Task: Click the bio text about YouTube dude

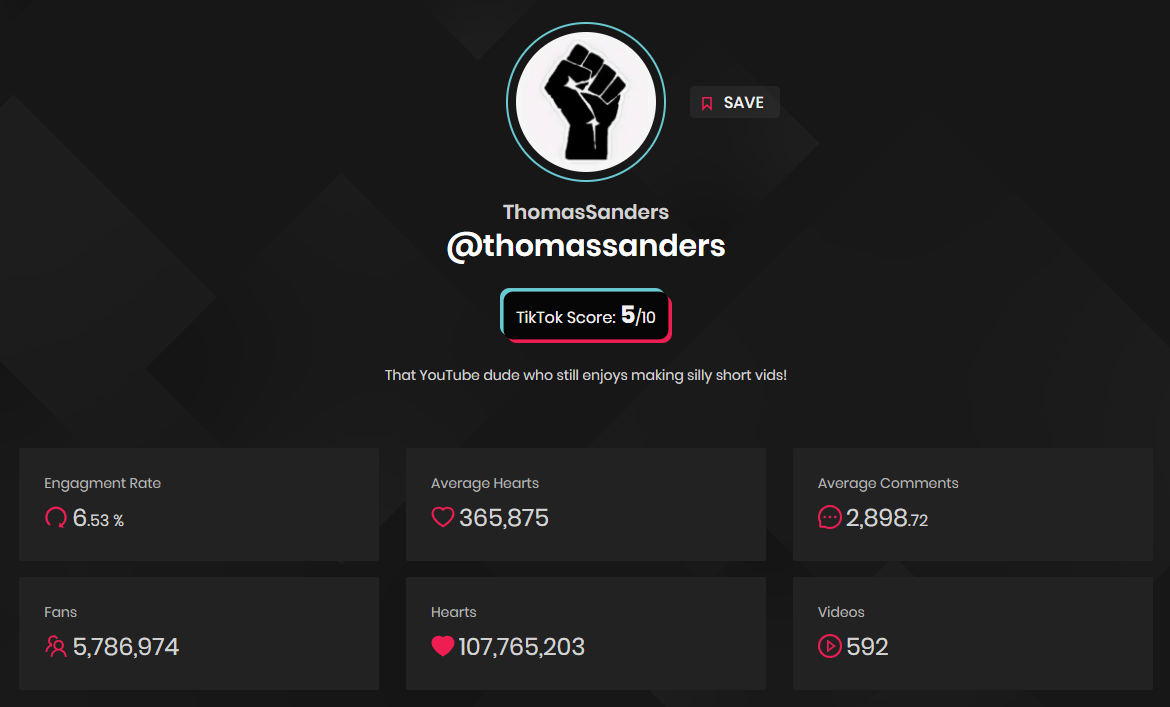Action: tap(586, 375)
